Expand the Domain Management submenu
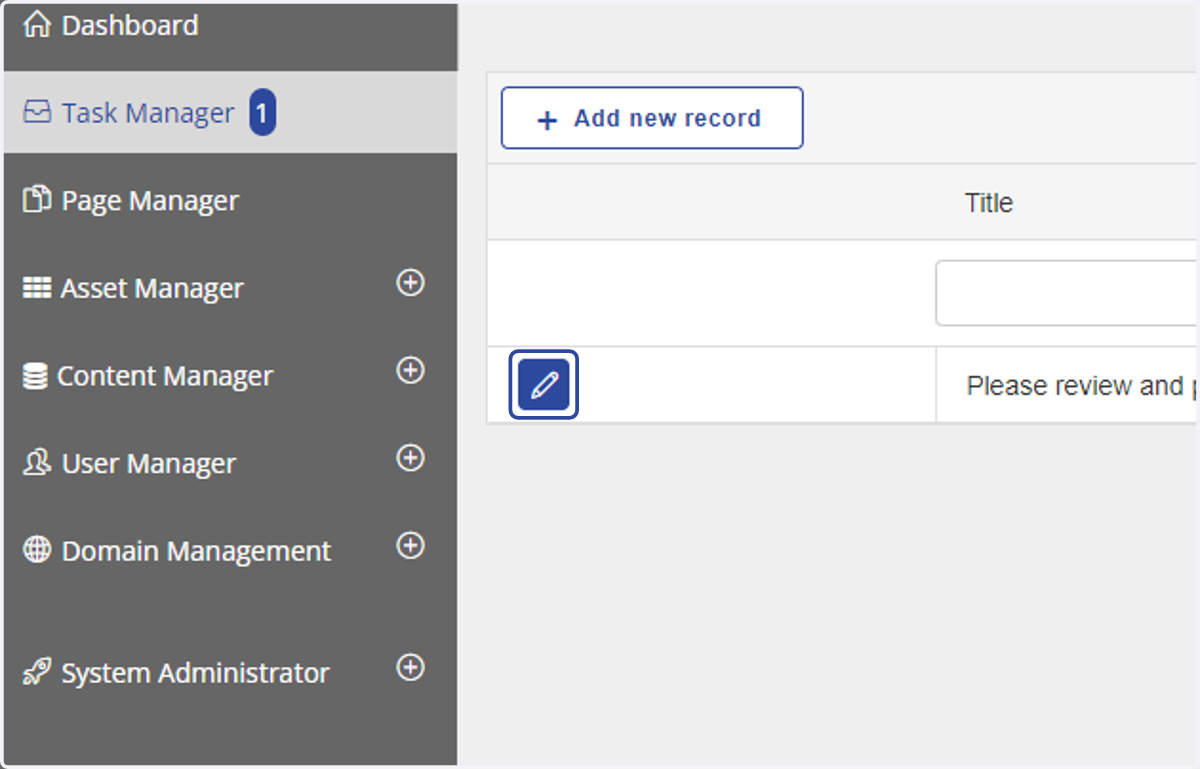1200x769 pixels. pyautogui.click(x=410, y=545)
